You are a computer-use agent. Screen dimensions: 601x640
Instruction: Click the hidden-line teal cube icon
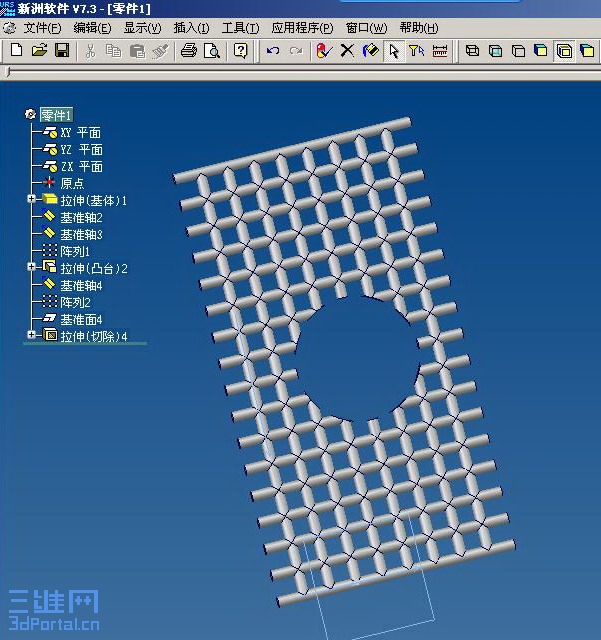click(x=495, y=51)
